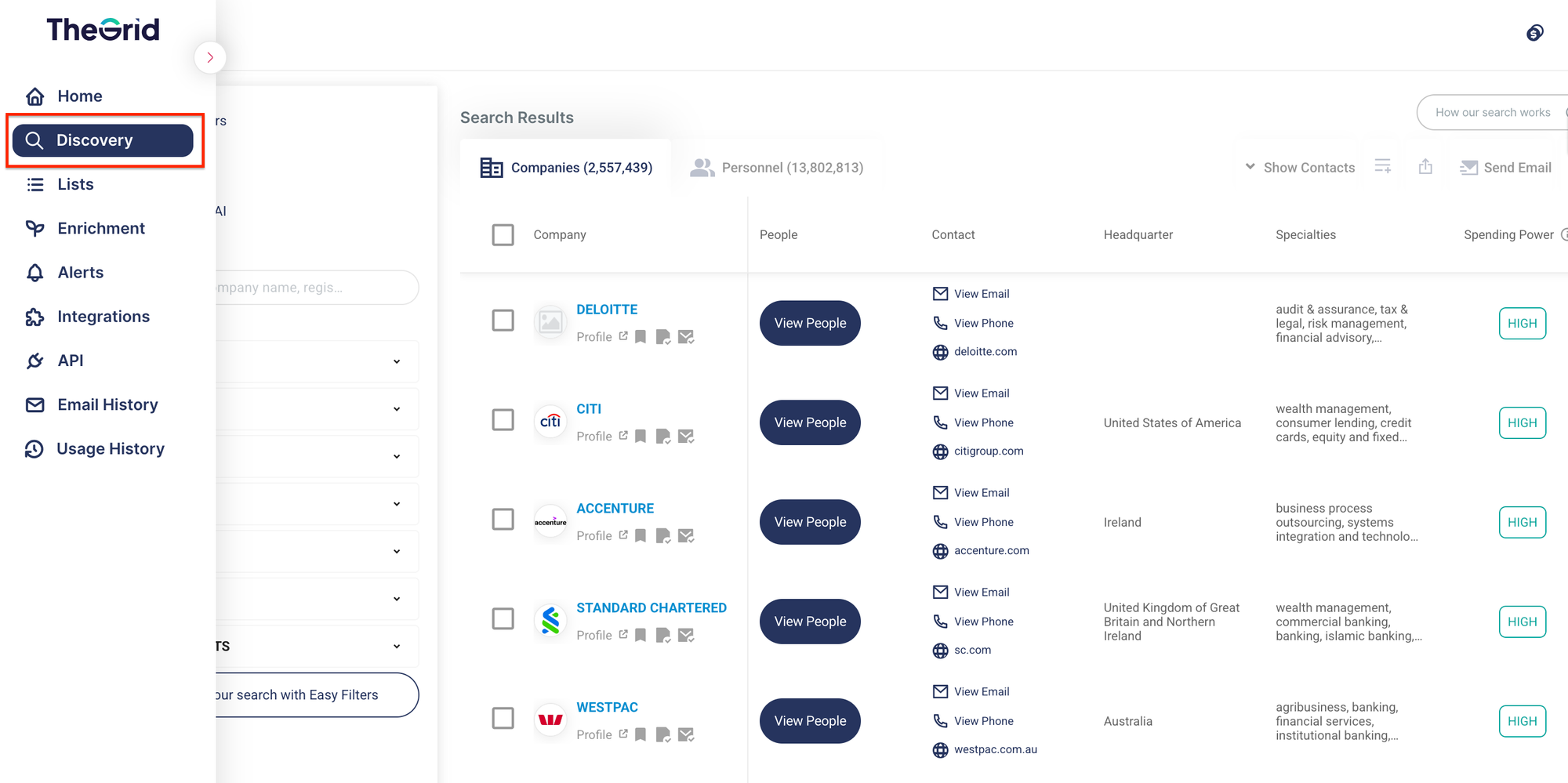1568x783 pixels.
Task: Open sc.com website link
Action: coord(962,651)
